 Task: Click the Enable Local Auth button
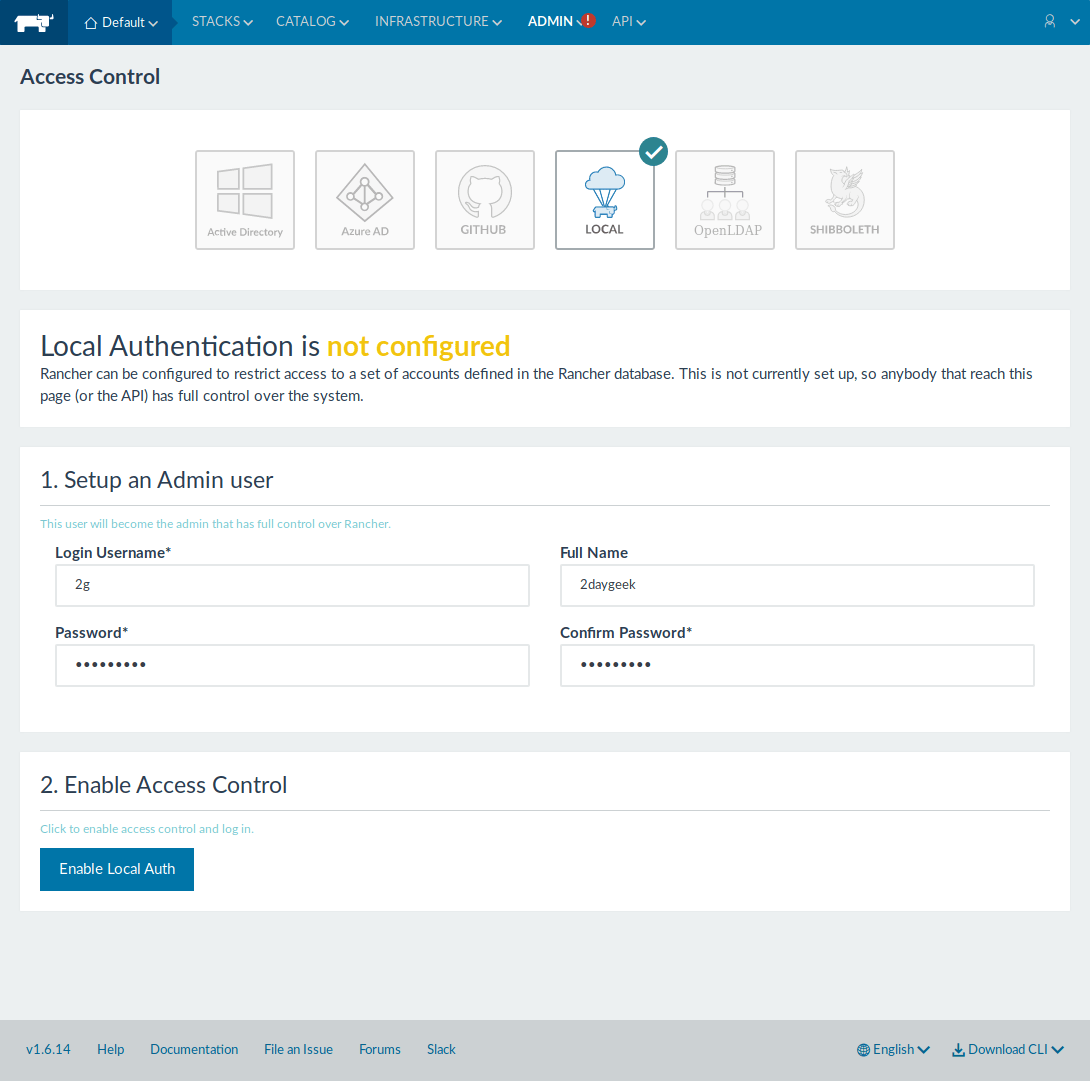coord(117,869)
